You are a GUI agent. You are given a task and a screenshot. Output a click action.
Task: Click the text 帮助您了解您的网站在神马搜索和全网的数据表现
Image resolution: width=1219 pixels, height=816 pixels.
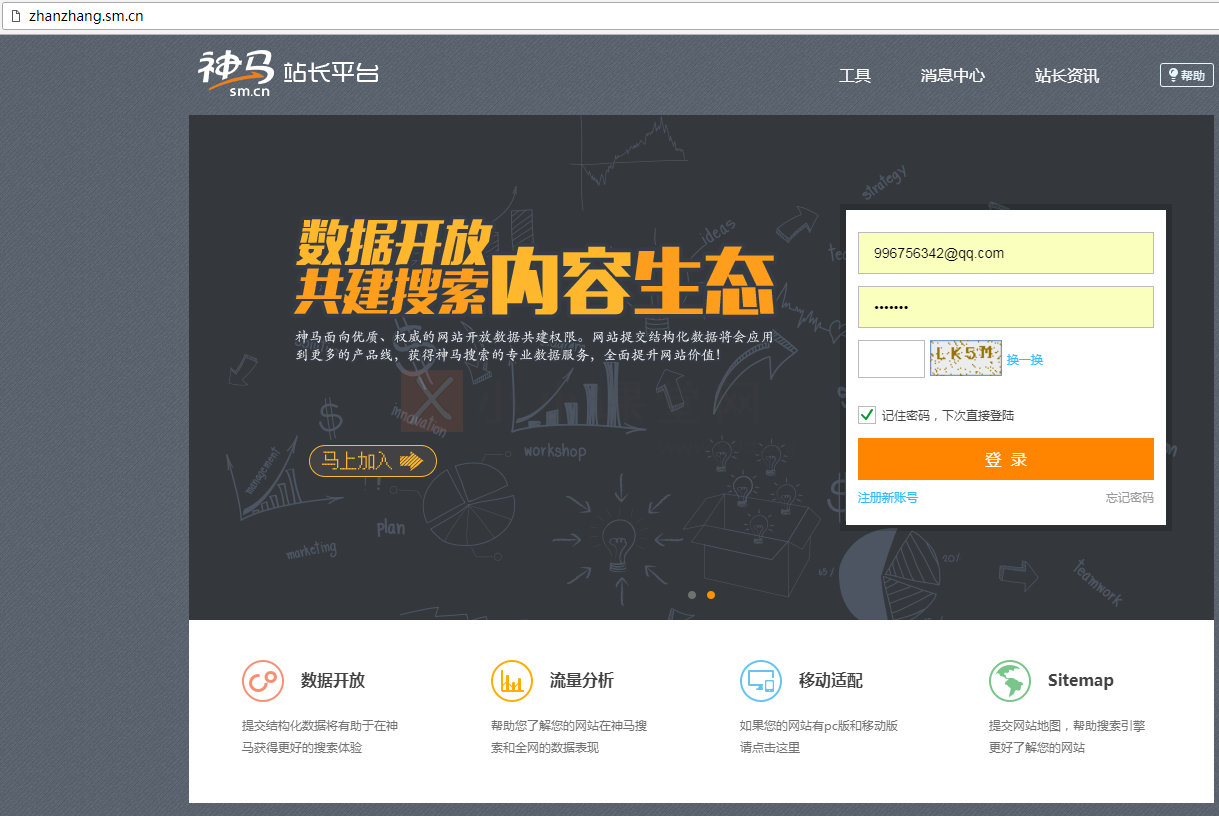[569, 737]
